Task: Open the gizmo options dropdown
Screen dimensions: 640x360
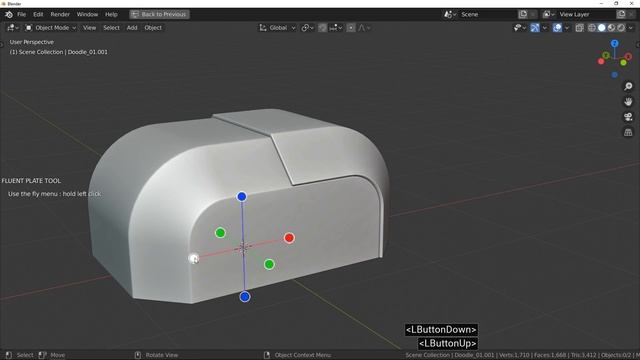Action: pyautogui.click(x=544, y=28)
